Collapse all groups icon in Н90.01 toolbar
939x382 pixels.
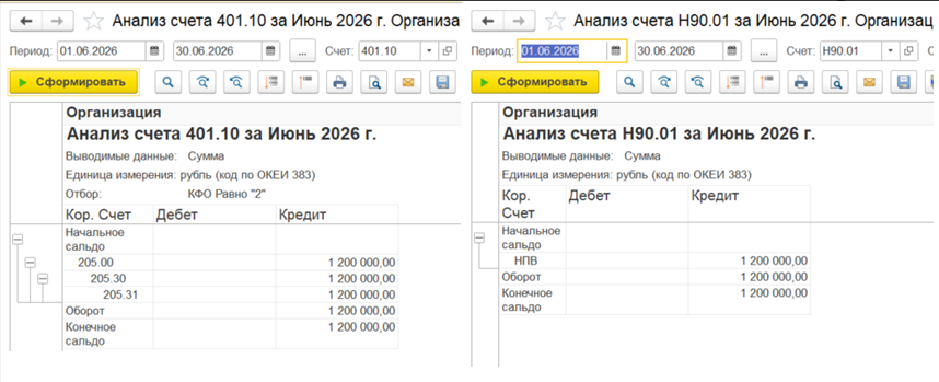[766, 83]
